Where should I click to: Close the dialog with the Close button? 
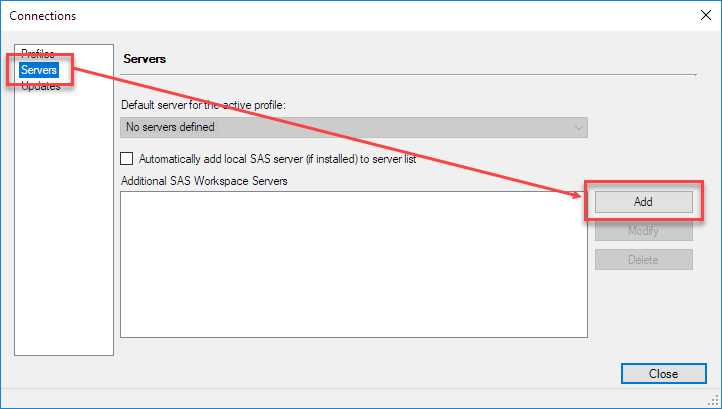tap(662, 374)
